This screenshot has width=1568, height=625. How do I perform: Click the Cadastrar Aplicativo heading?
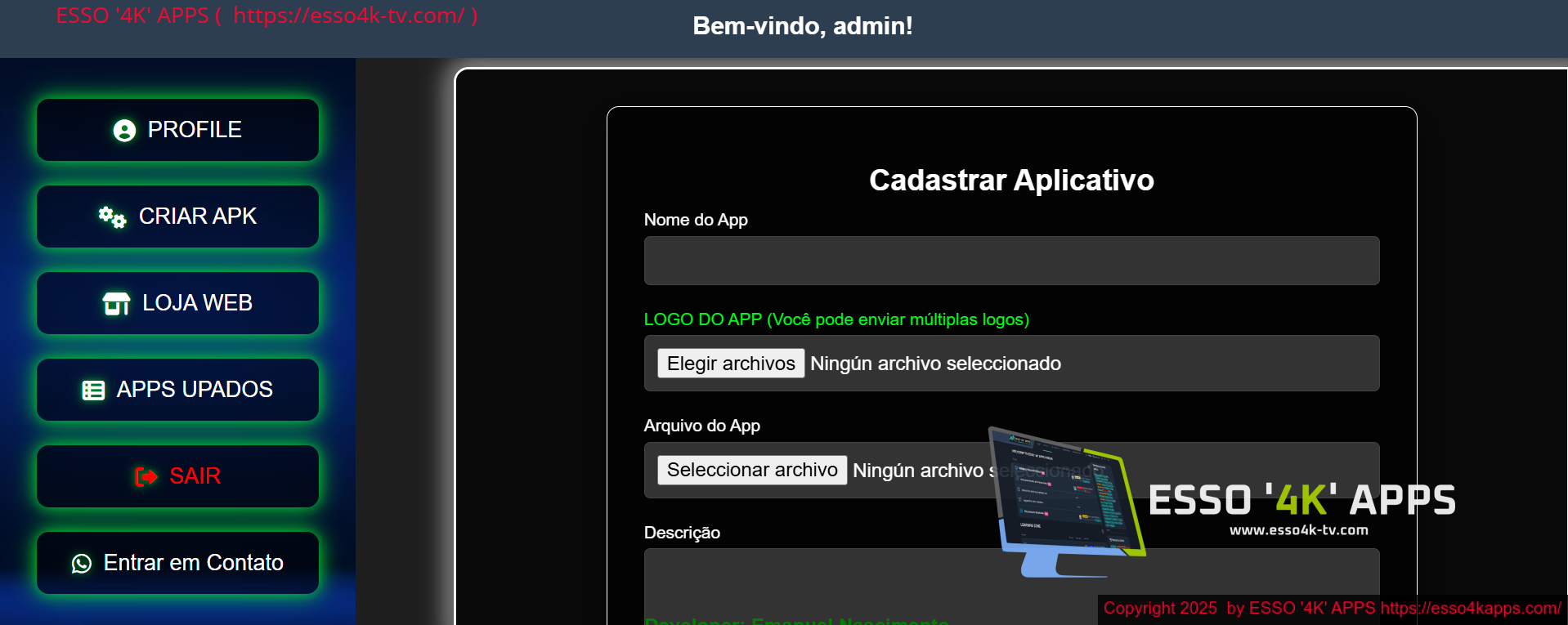(x=1011, y=180)
